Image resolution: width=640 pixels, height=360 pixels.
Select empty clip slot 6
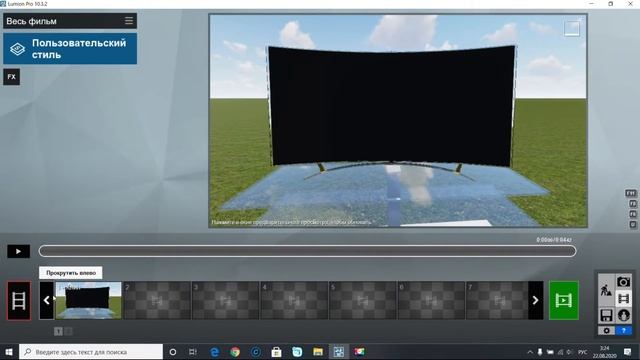click(x=431, y=300)
